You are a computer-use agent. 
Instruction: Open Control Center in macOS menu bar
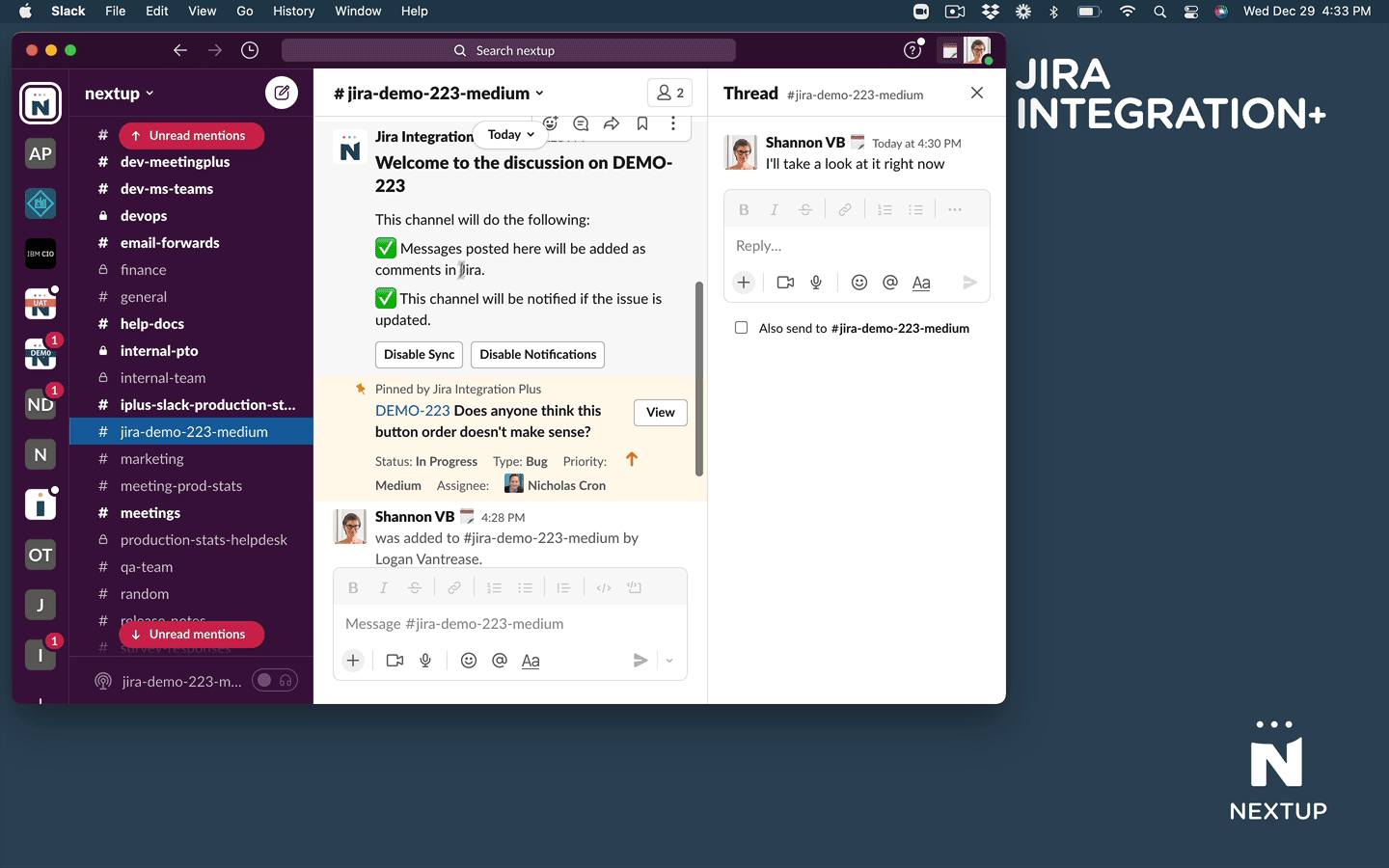pos(1191,11)
